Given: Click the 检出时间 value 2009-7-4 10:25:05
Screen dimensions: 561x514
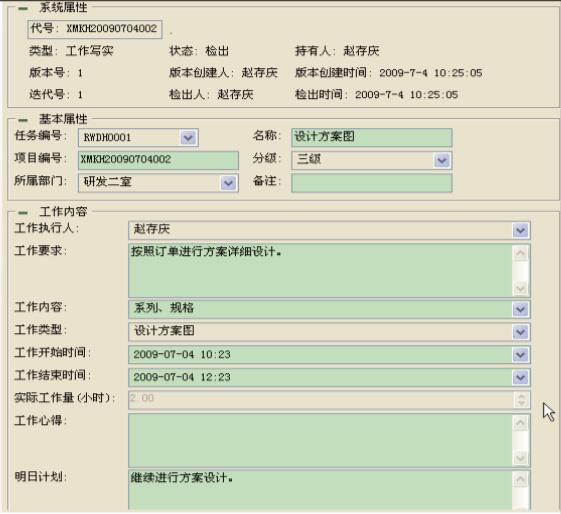Looking at the screenshot, I should coord(406,95).
